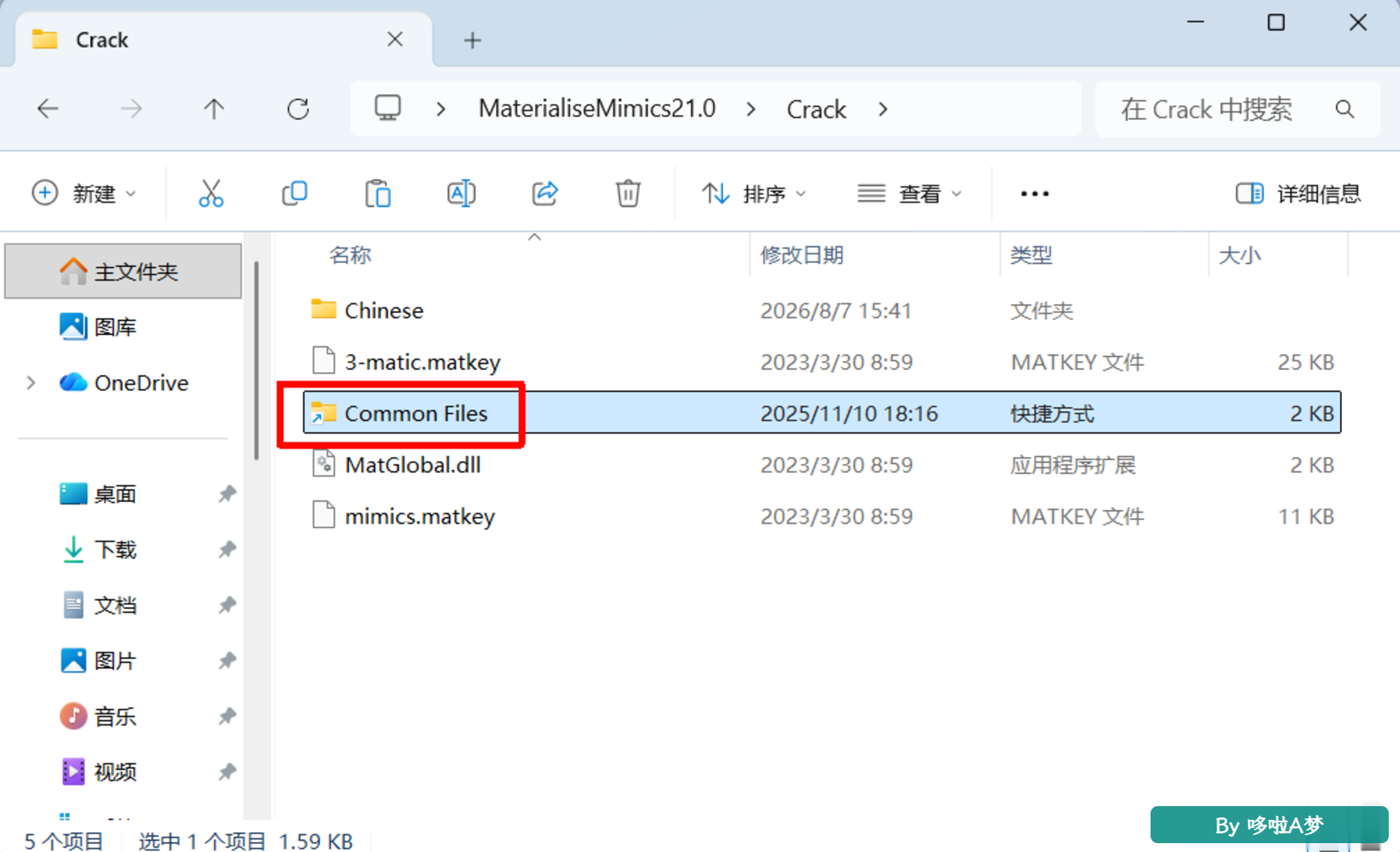This screenshot has width=1400, height=852.
Task: Open the more options ellipsis menu
Action: pos(1035,194)
